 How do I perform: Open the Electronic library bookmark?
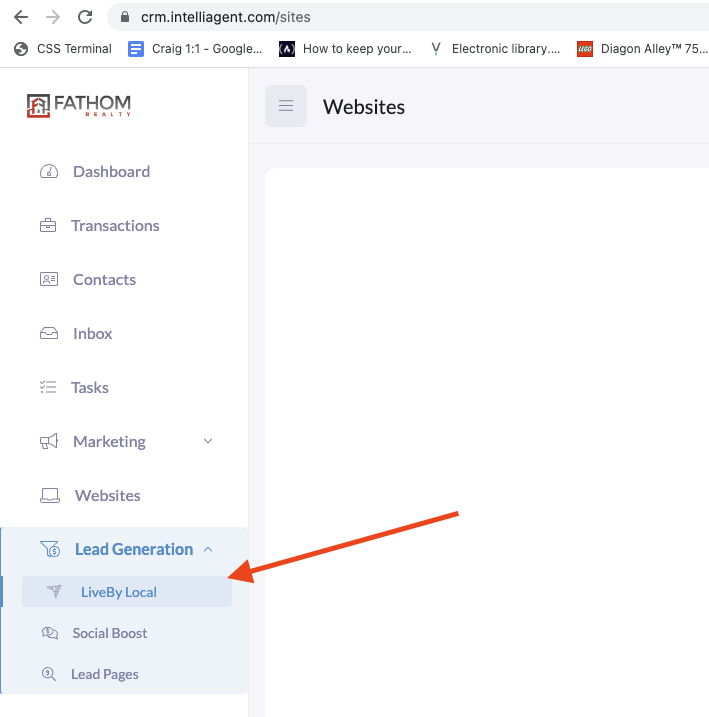[495, 48]
